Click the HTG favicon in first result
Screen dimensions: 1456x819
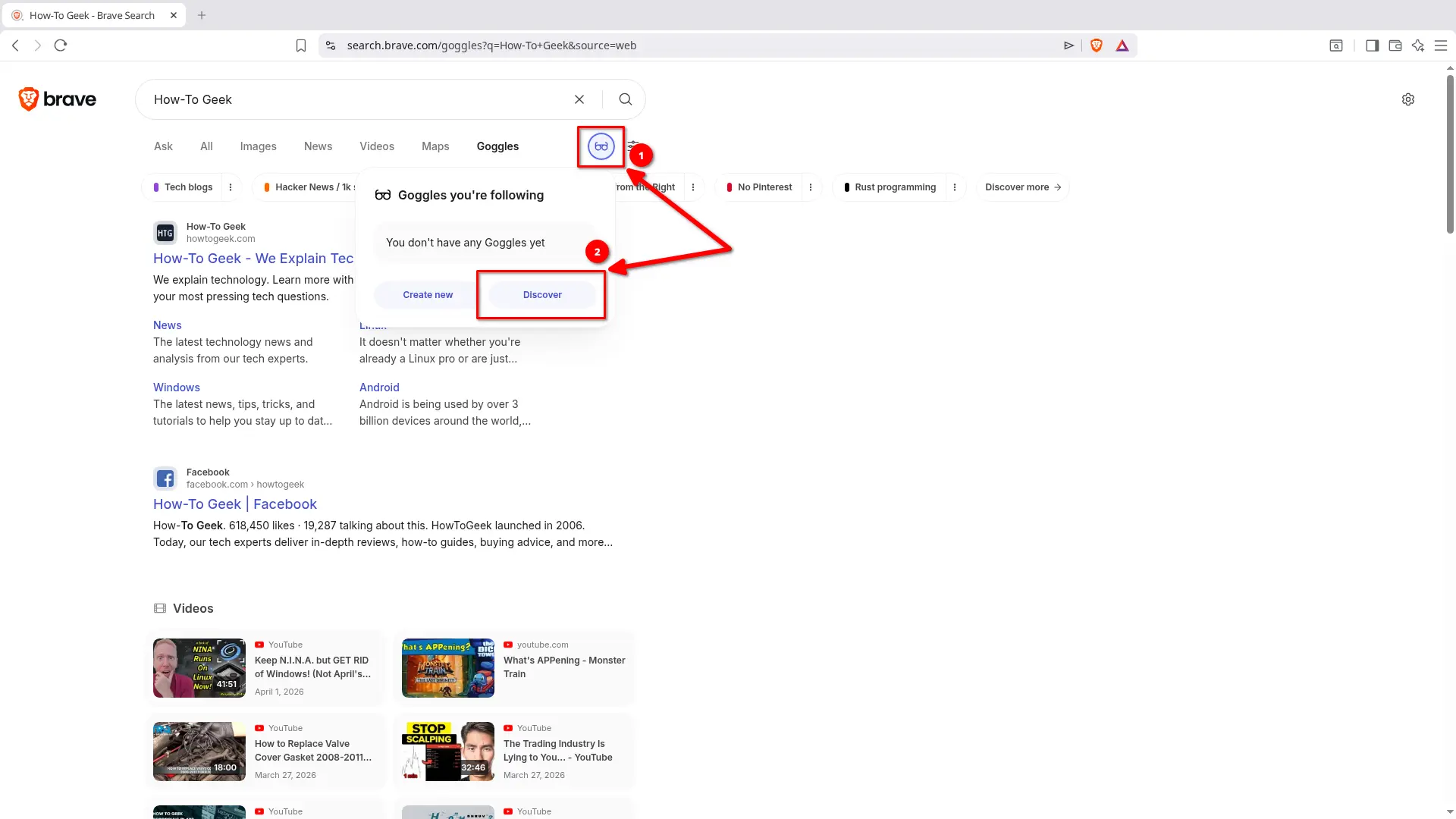pos(165,233)
